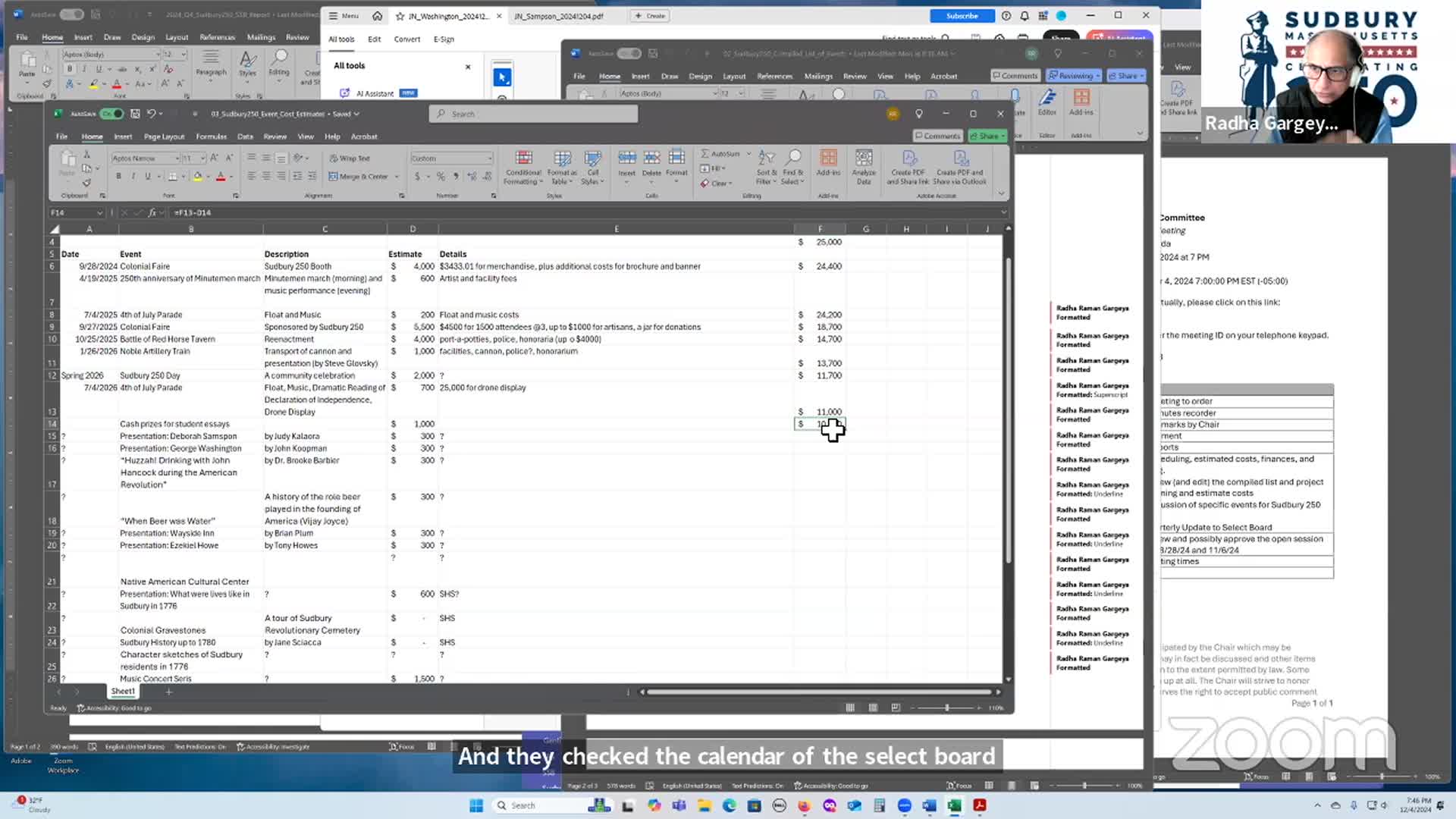This screenshot has height=819, width=1456.
Task: Click Excel Comments button
Action: point(938,136)
